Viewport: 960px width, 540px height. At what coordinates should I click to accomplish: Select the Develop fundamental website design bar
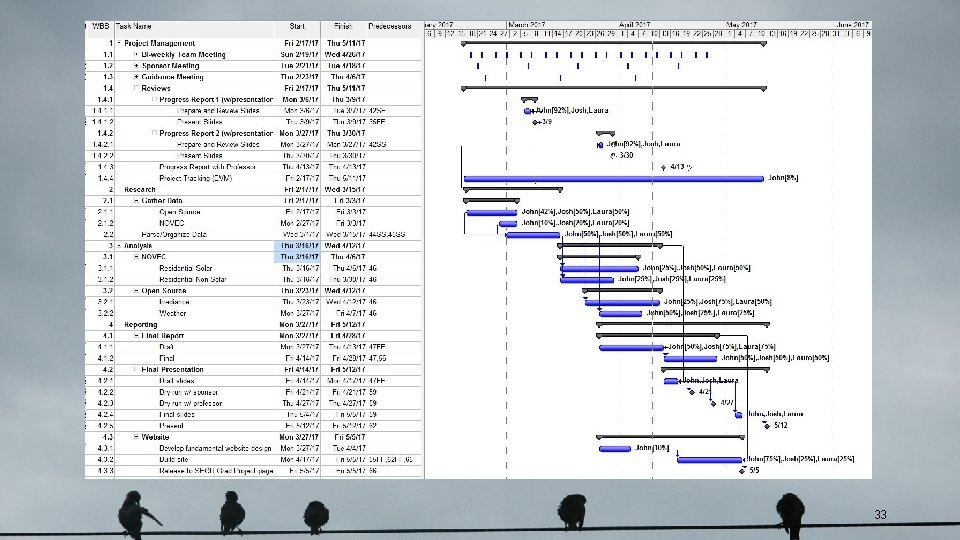coord(615,449)
